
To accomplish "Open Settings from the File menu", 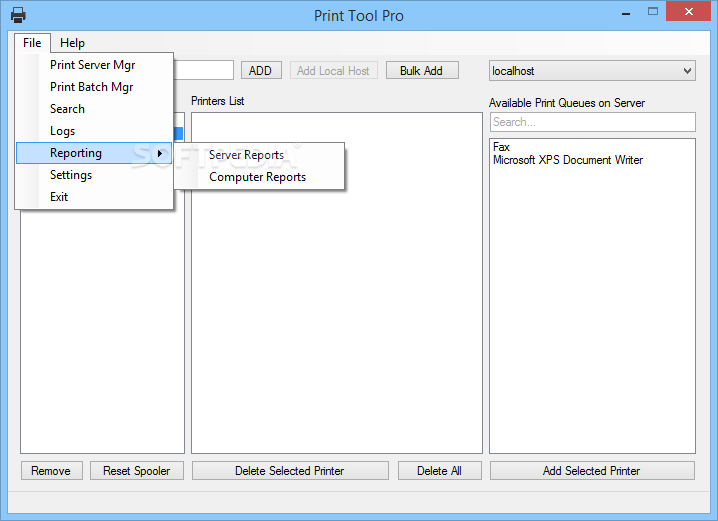I will (x=94, y=175).
